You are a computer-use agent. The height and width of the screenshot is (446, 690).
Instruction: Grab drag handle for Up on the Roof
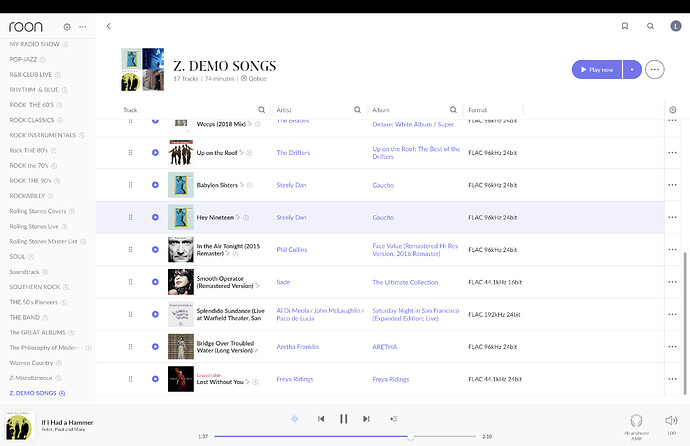tap(130, 153)
